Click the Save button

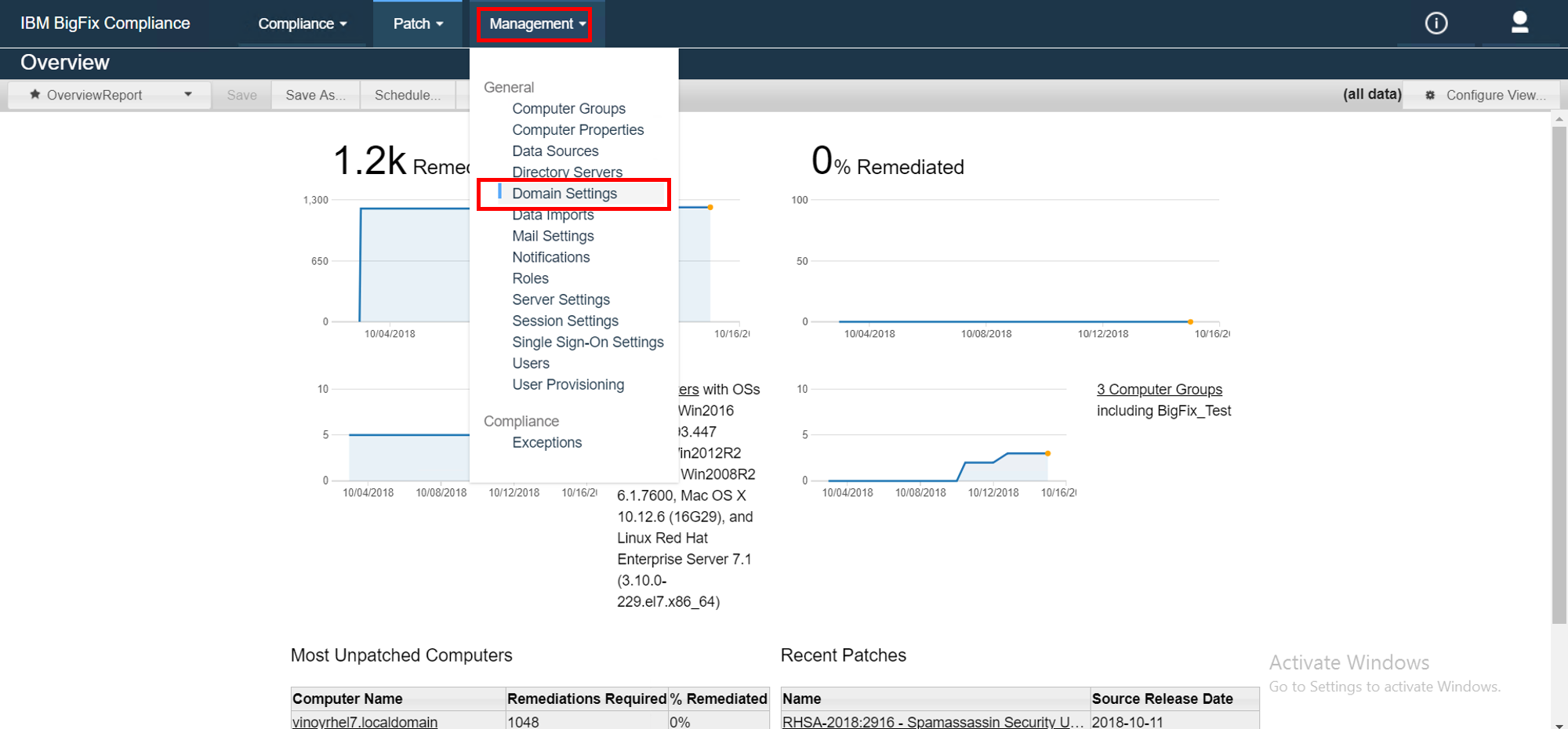coord(241,95)
